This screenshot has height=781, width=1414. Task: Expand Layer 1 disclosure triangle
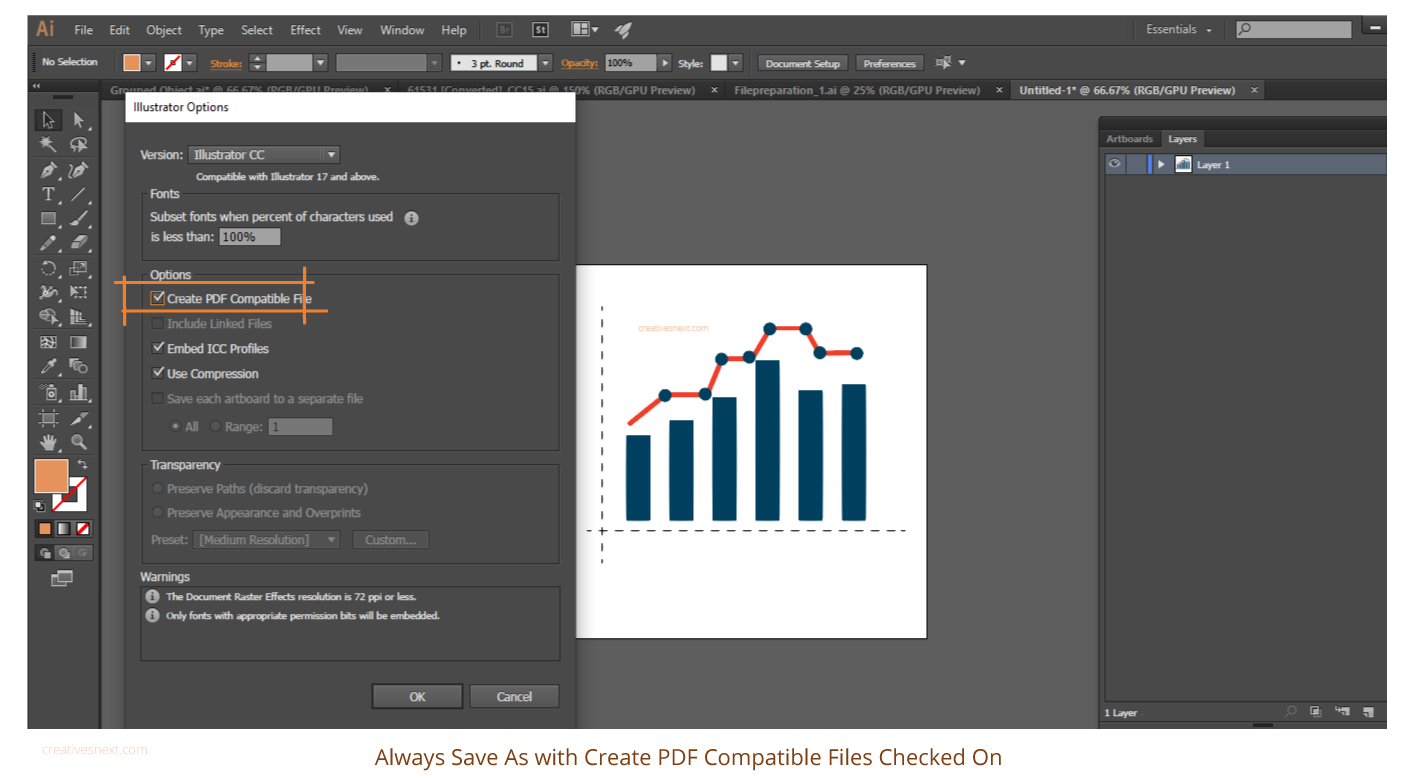[x=1161, y=164]
